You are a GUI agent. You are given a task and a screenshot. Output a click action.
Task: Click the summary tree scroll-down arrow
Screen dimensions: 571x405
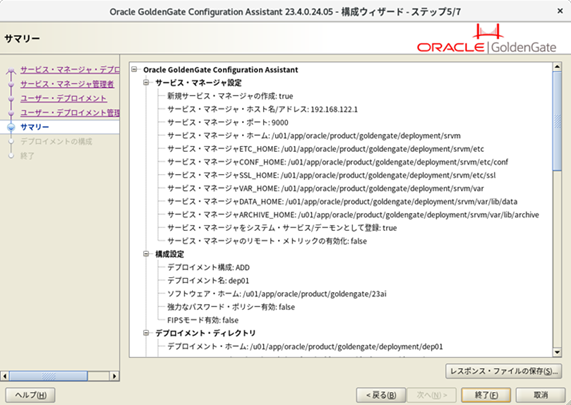click(x=557, y=352)
